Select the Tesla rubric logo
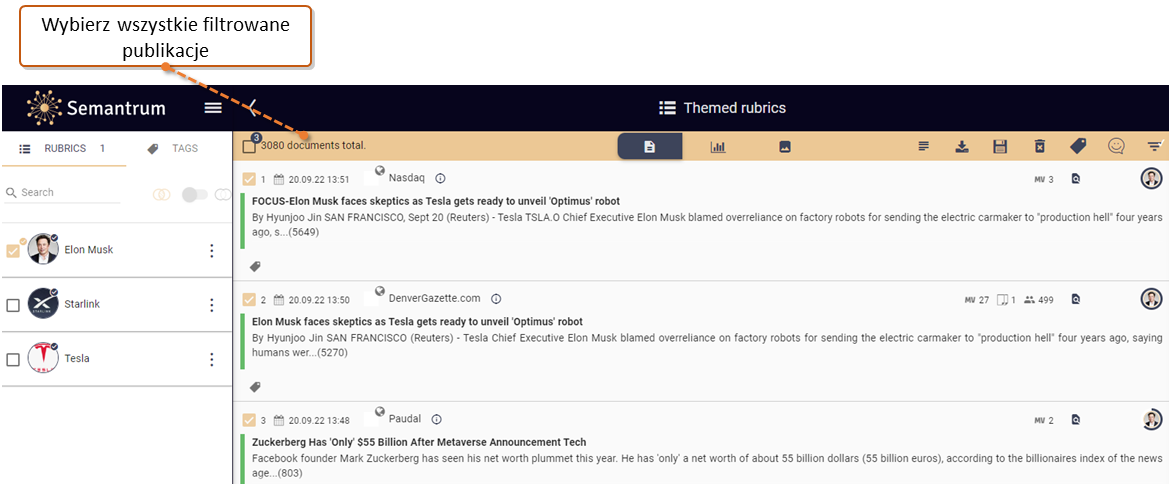1169x493 pixels. 43,358
